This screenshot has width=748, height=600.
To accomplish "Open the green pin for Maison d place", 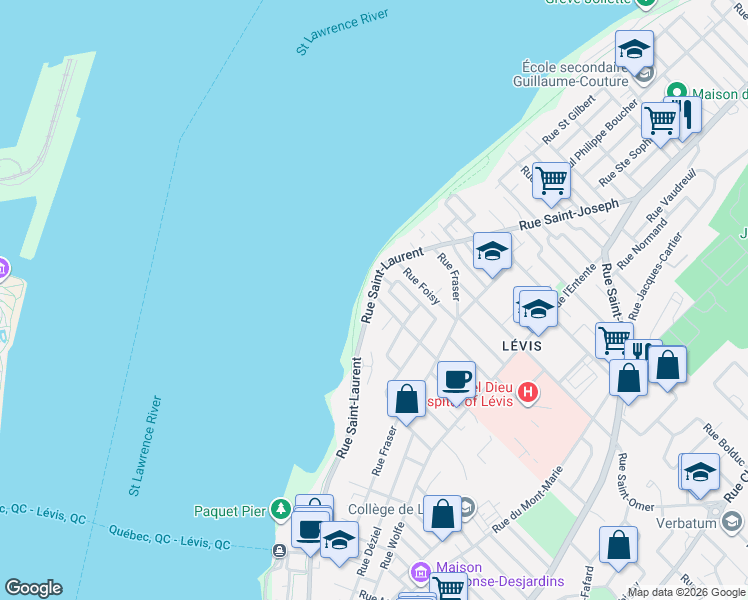I will (676, 91).
